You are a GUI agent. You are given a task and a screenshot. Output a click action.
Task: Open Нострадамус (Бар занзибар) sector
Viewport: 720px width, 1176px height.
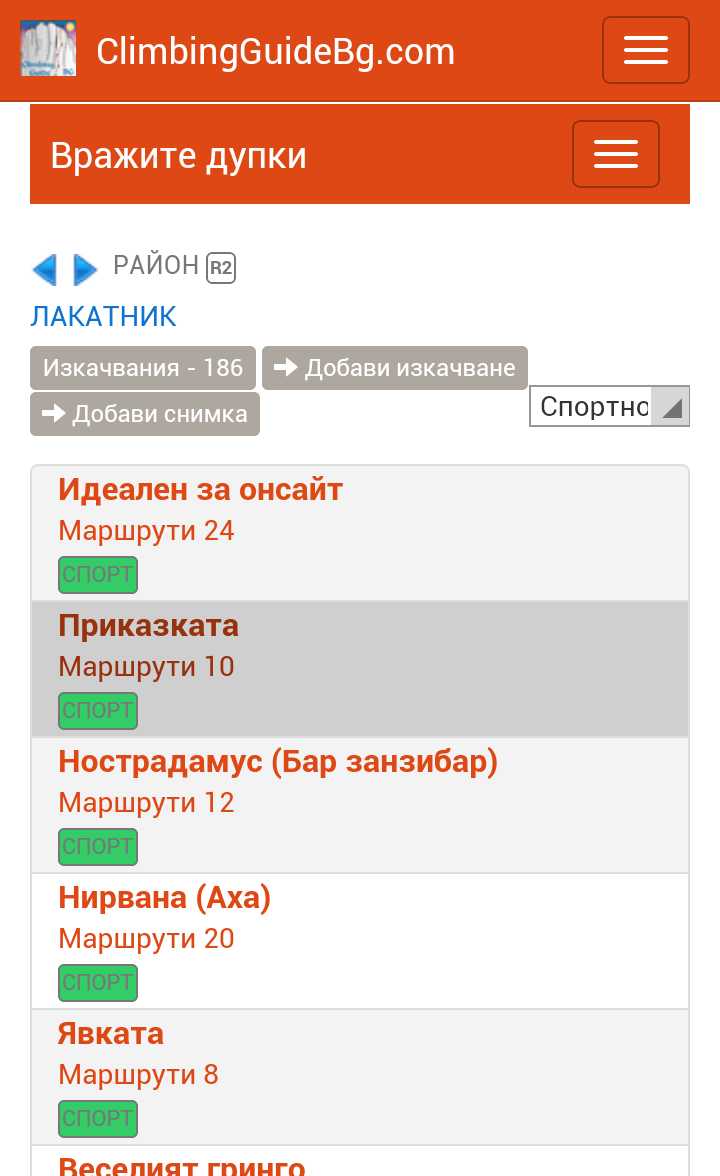[x=277, y=762]
